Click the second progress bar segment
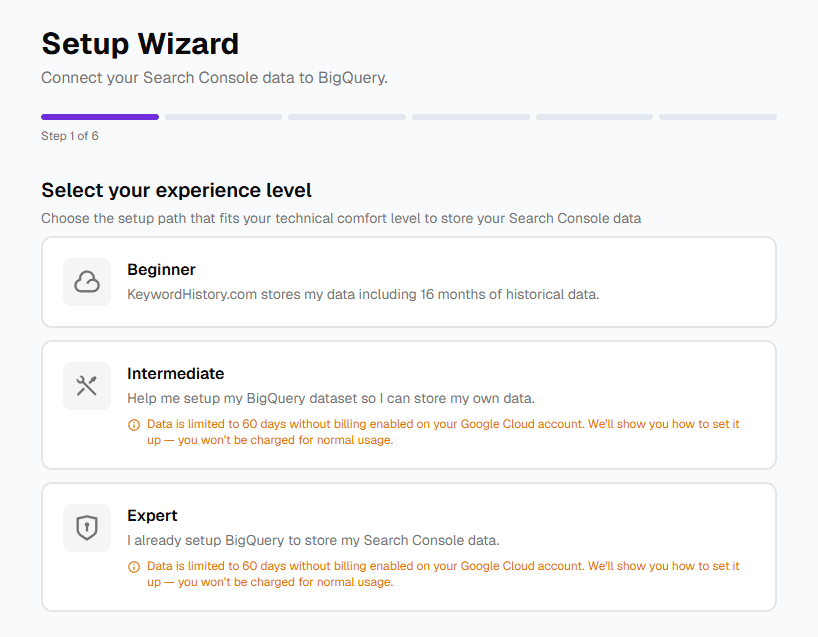Screen dimensions: 818x637 click(x=223, y=117)
